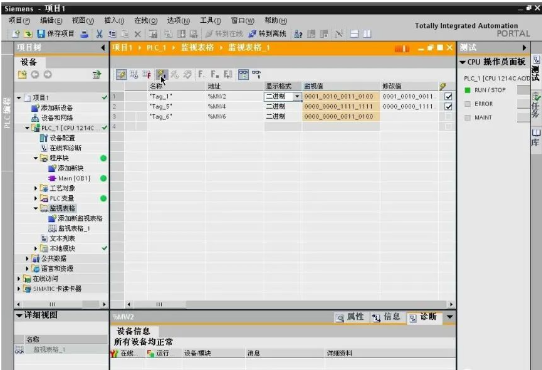The image size is (542, 370).
Task: Click the green arrow icon in tree toolbar
Action: [x=97, y=75]
